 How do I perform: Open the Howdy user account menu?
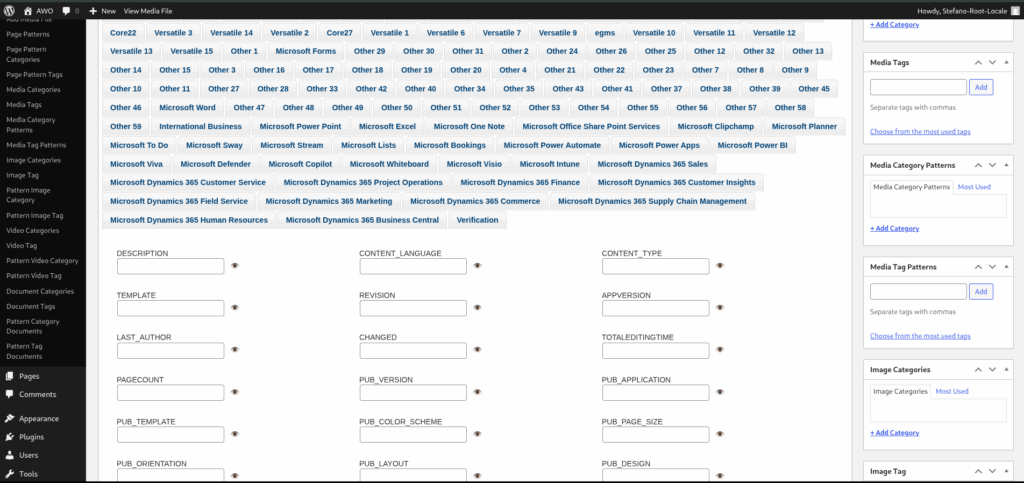pyautogui.click(x=968, y=11)
